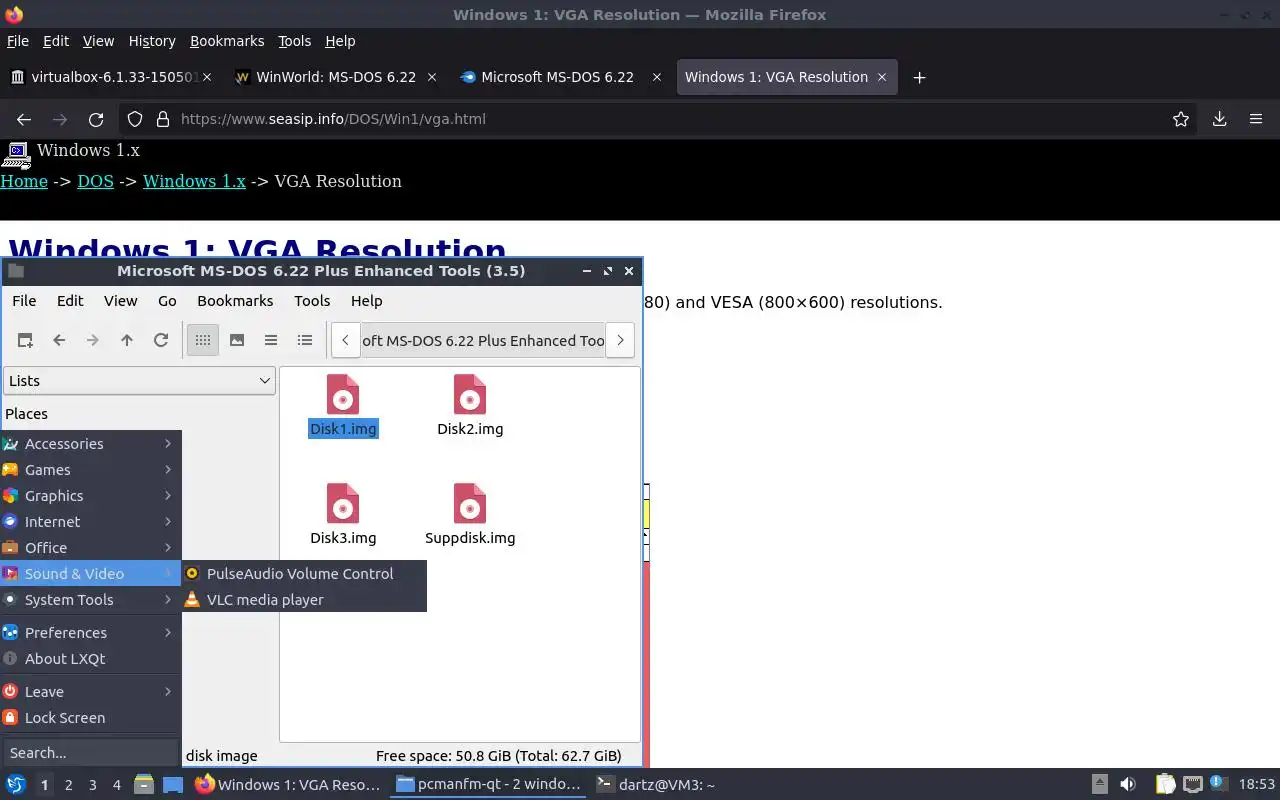Switch to Microsoft MS-DOS 6.22 tab
The image size is (1280, 800).
561,77
